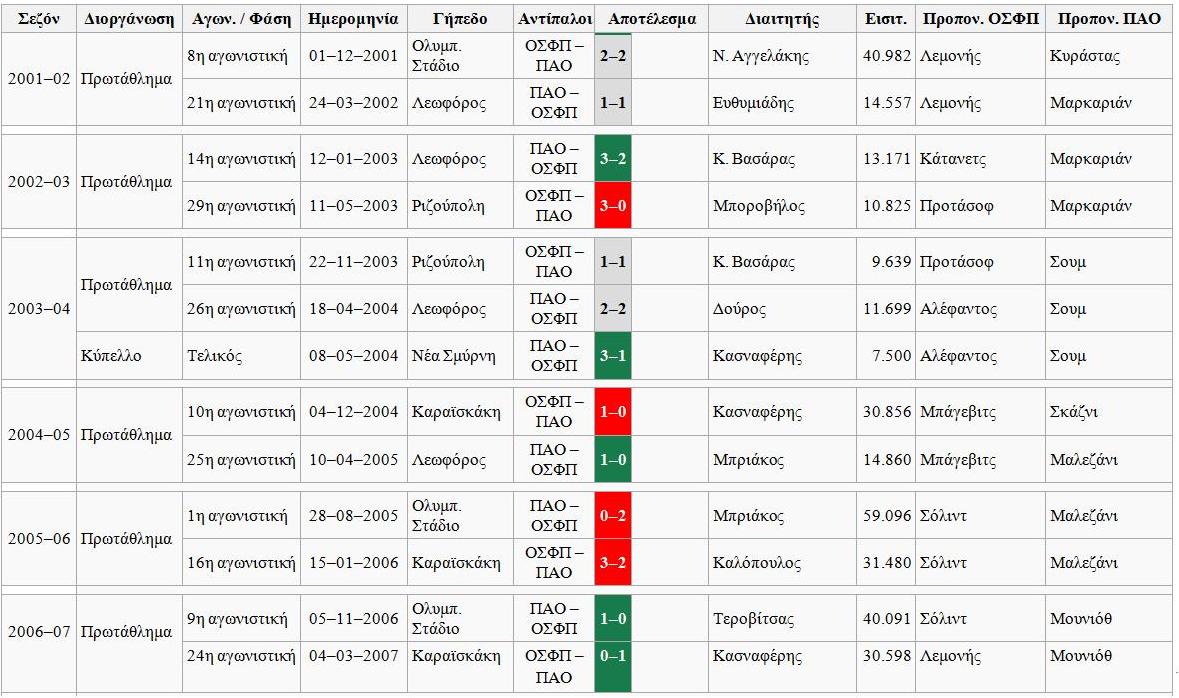Image resolution: width=1179 pixels, height=698 pixels.
Task: Click the Κύπελλο competition cell
Action: 111,356
